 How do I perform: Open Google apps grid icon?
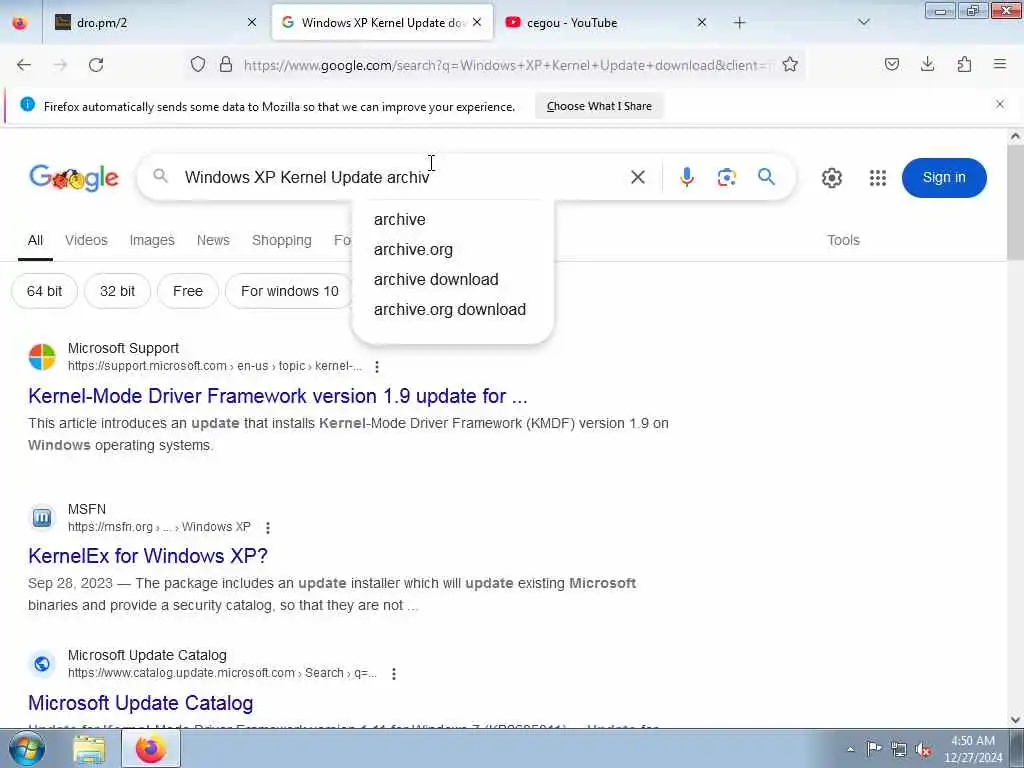pyautogui.click(x=878, y=178)
